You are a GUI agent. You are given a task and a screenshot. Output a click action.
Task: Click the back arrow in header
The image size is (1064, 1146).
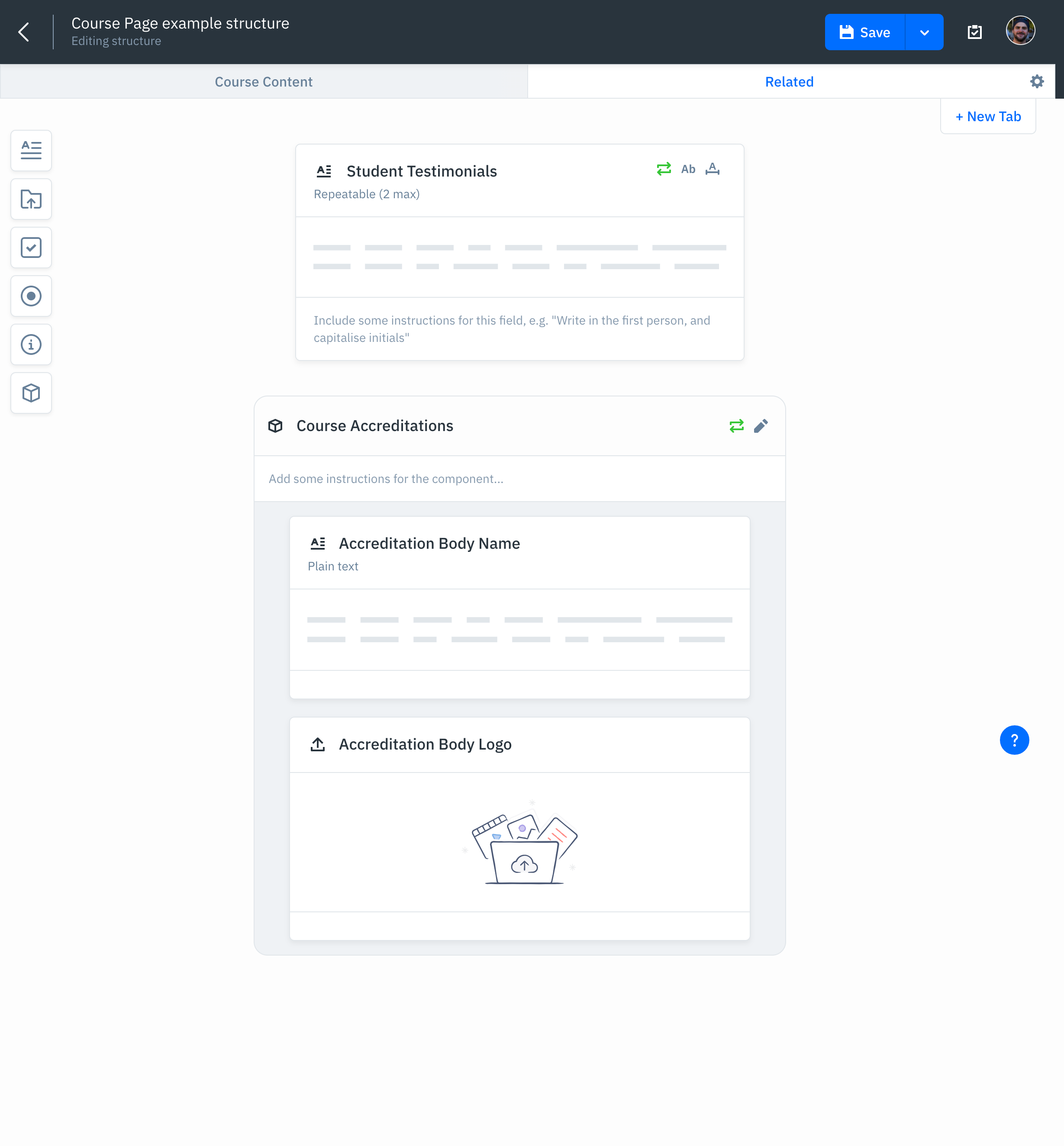point(24,32)
